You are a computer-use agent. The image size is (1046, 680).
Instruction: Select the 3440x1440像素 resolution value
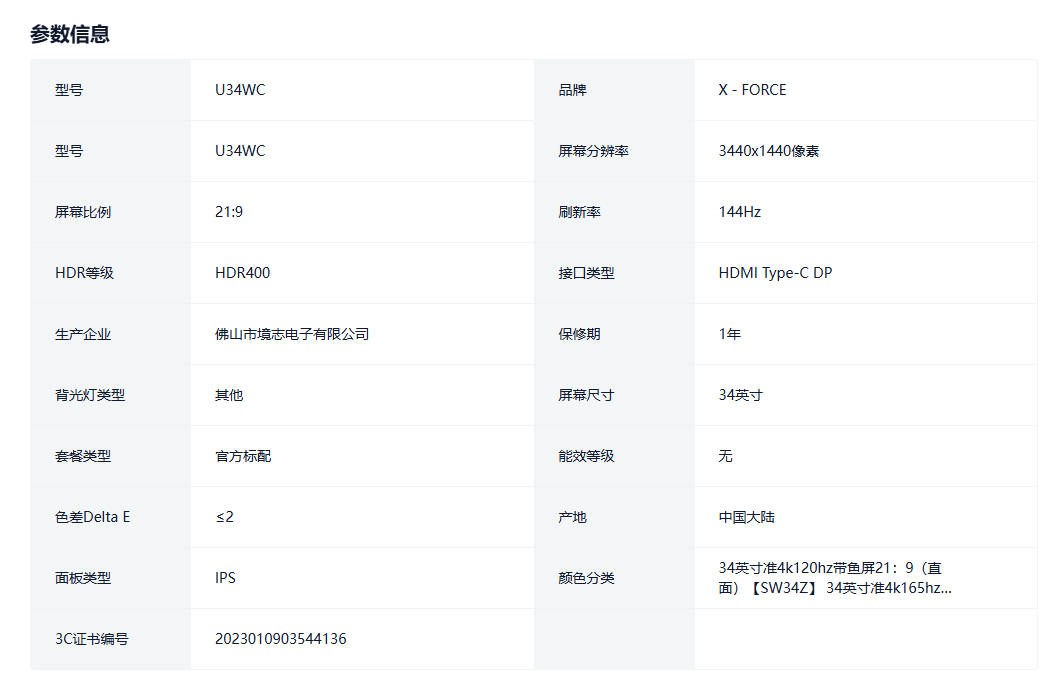pyautogui.click(x=768, y=151)
